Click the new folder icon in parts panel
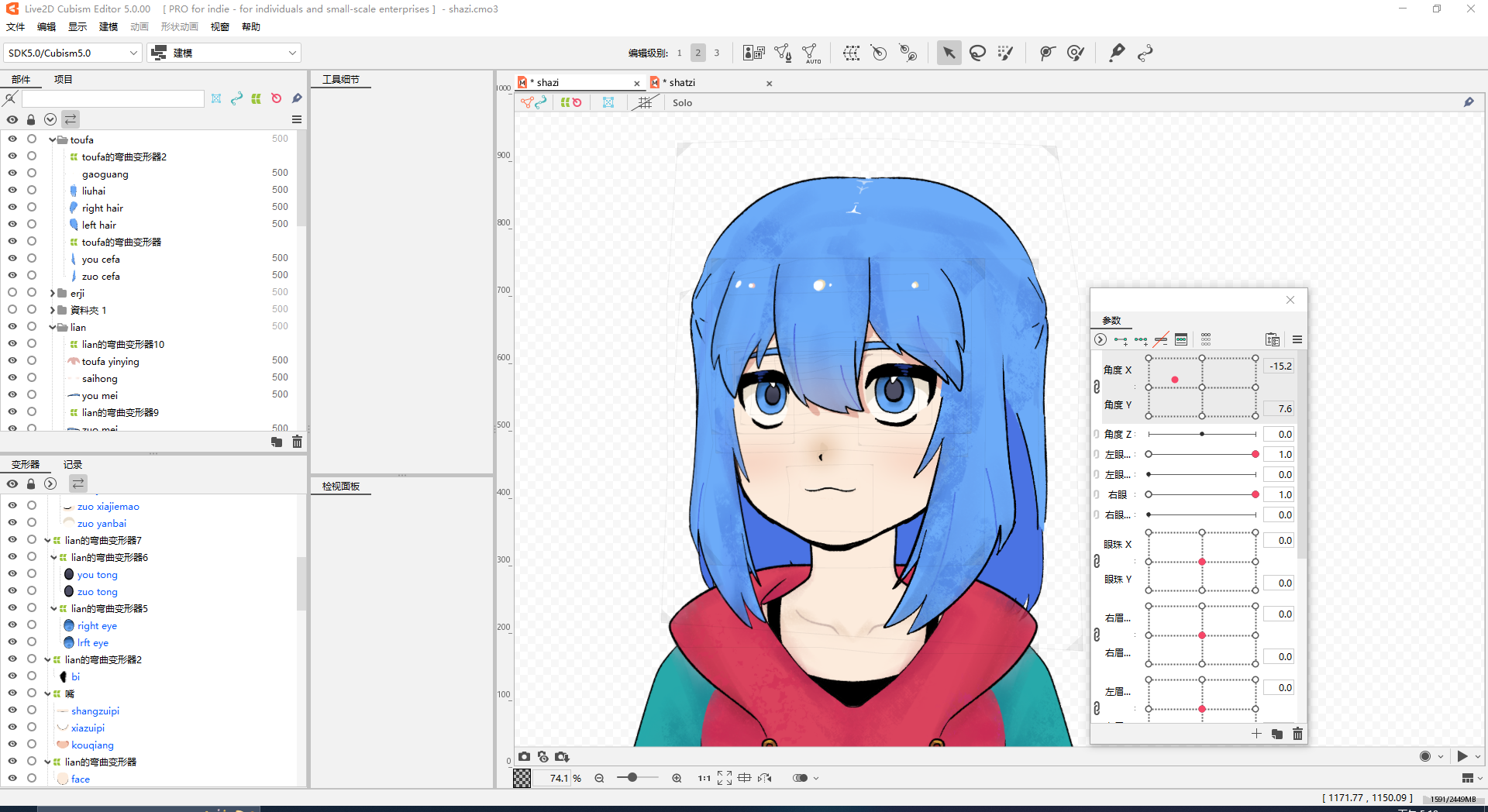The image size is (1488, 812). 277,442
